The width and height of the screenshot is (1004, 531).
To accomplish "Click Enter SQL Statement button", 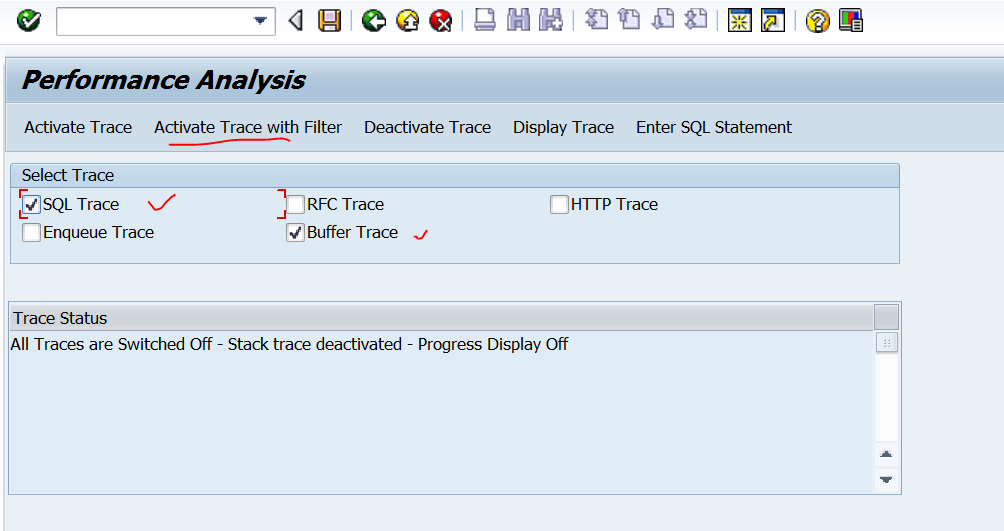I will pos(714,127).
